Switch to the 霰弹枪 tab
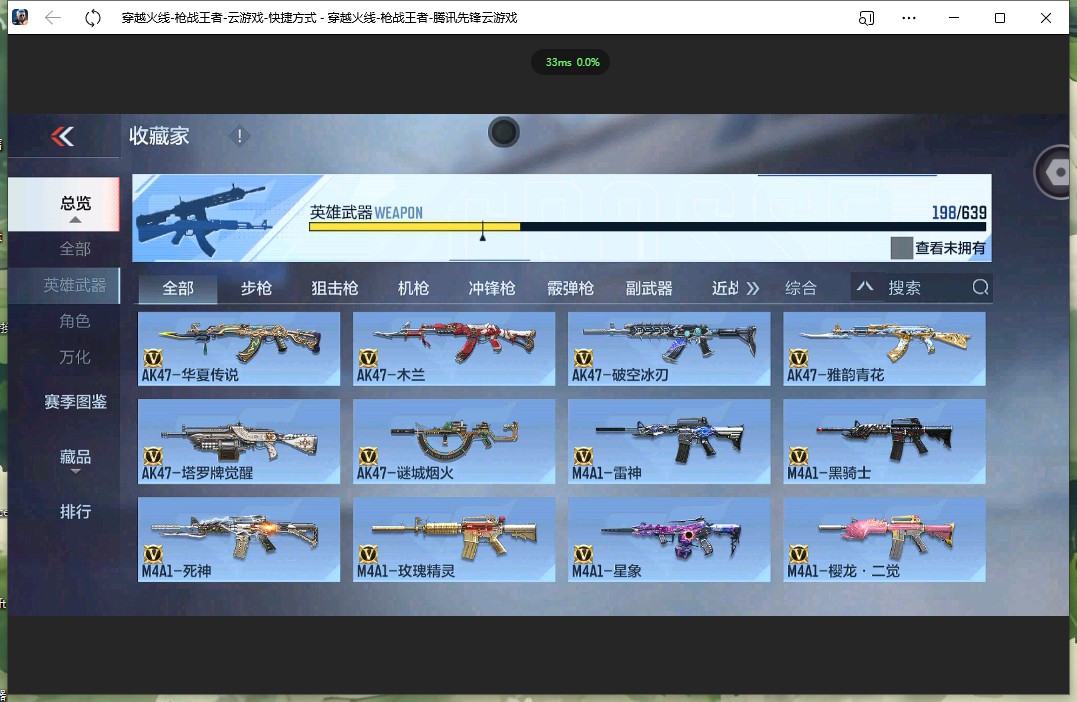The width and height of the screenshot is (1077, 702). pos(570,288)
